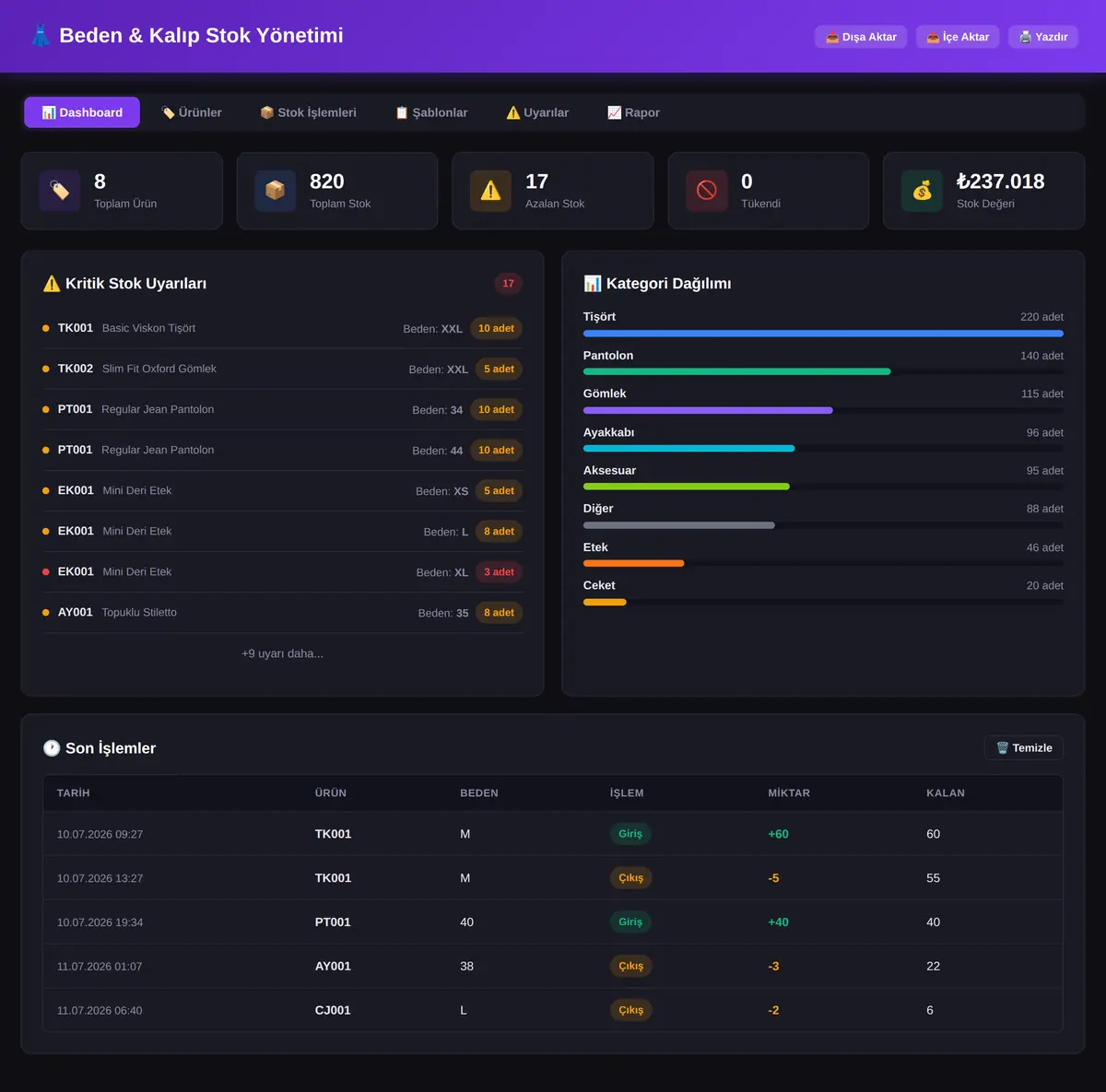Click the warning icon on Azalan Stok card
Screen dimensions: 1106x1092
point(491,191)
